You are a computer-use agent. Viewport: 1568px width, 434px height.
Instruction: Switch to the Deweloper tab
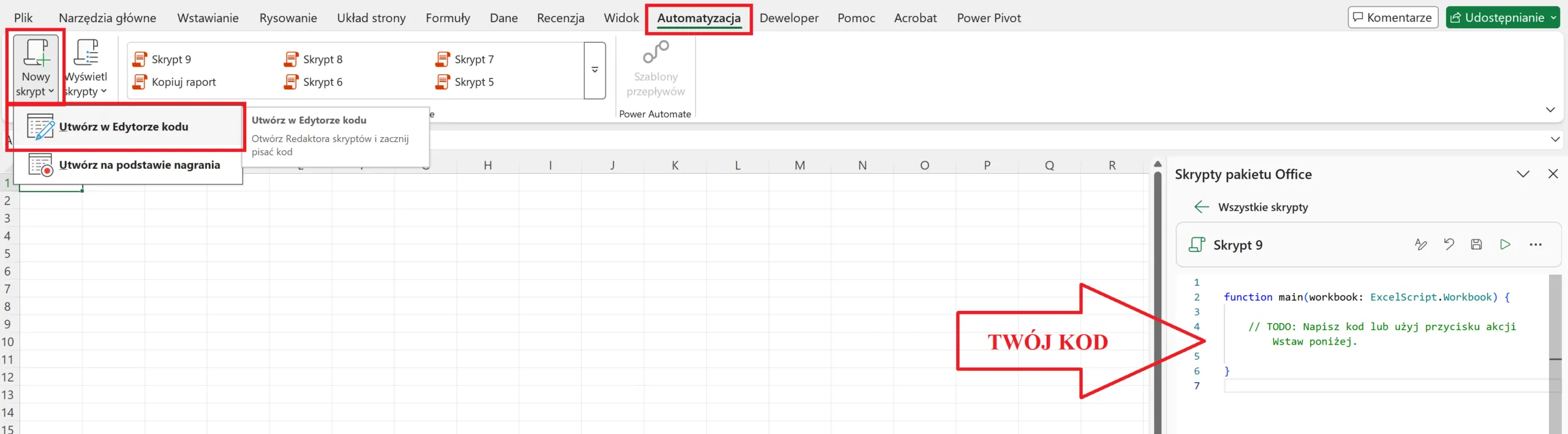click(x=788, y=18)
